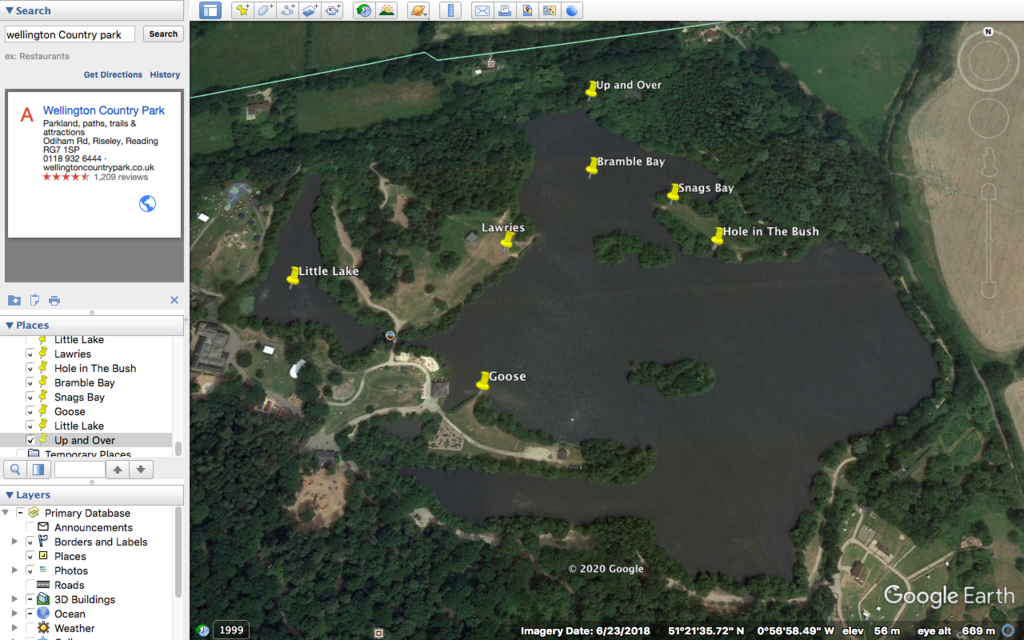Viewport: 1024px width, 640px height.
Task: Move selection up with the up arrow button
Action: 118,470
